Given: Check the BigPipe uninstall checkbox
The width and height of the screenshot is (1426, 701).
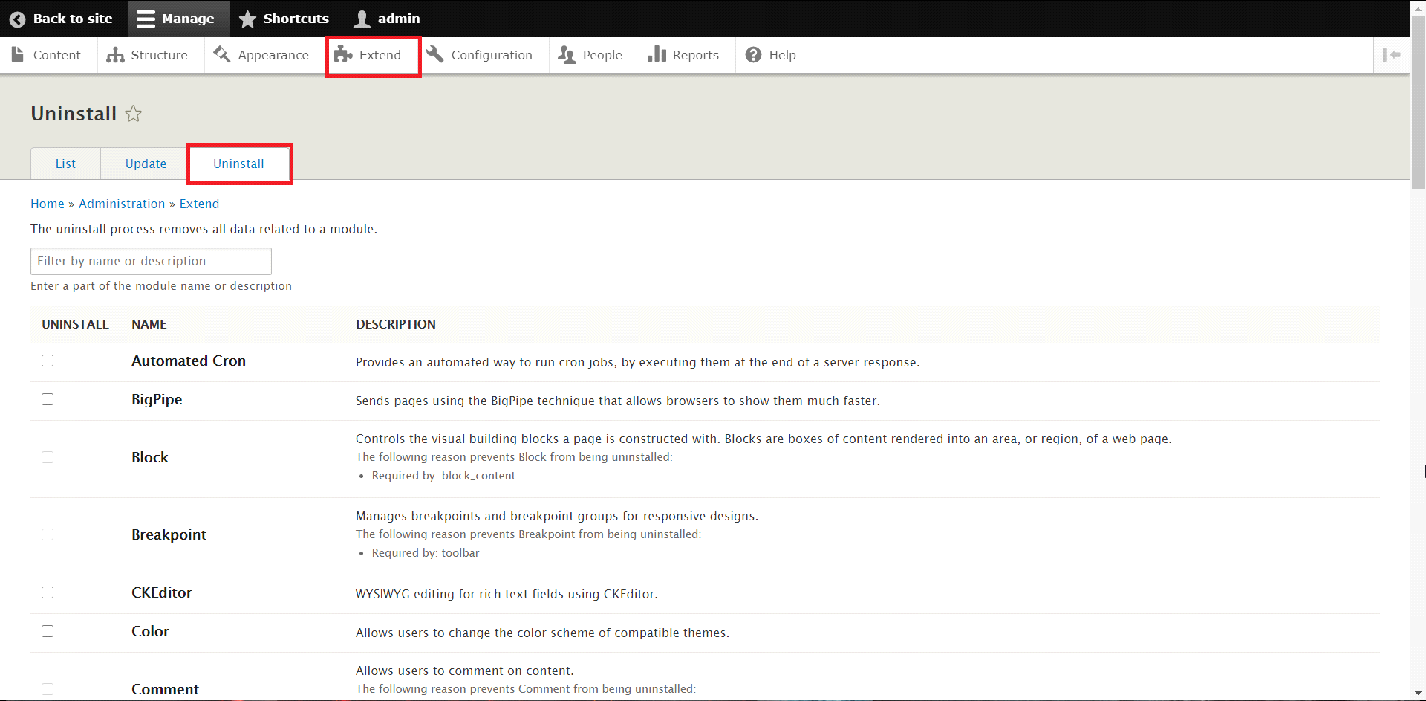Looking at the screenshot, I should coord(48,400).
